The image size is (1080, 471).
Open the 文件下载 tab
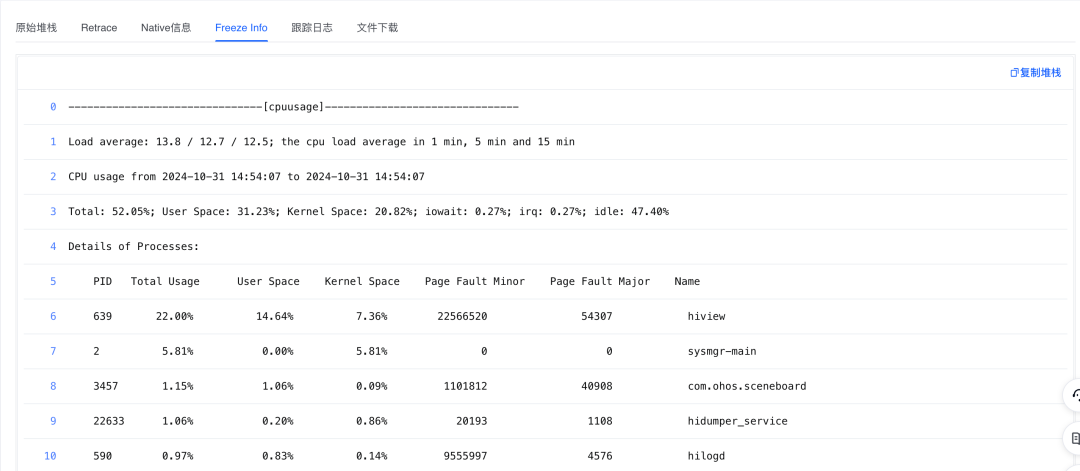tap(377, 28)
